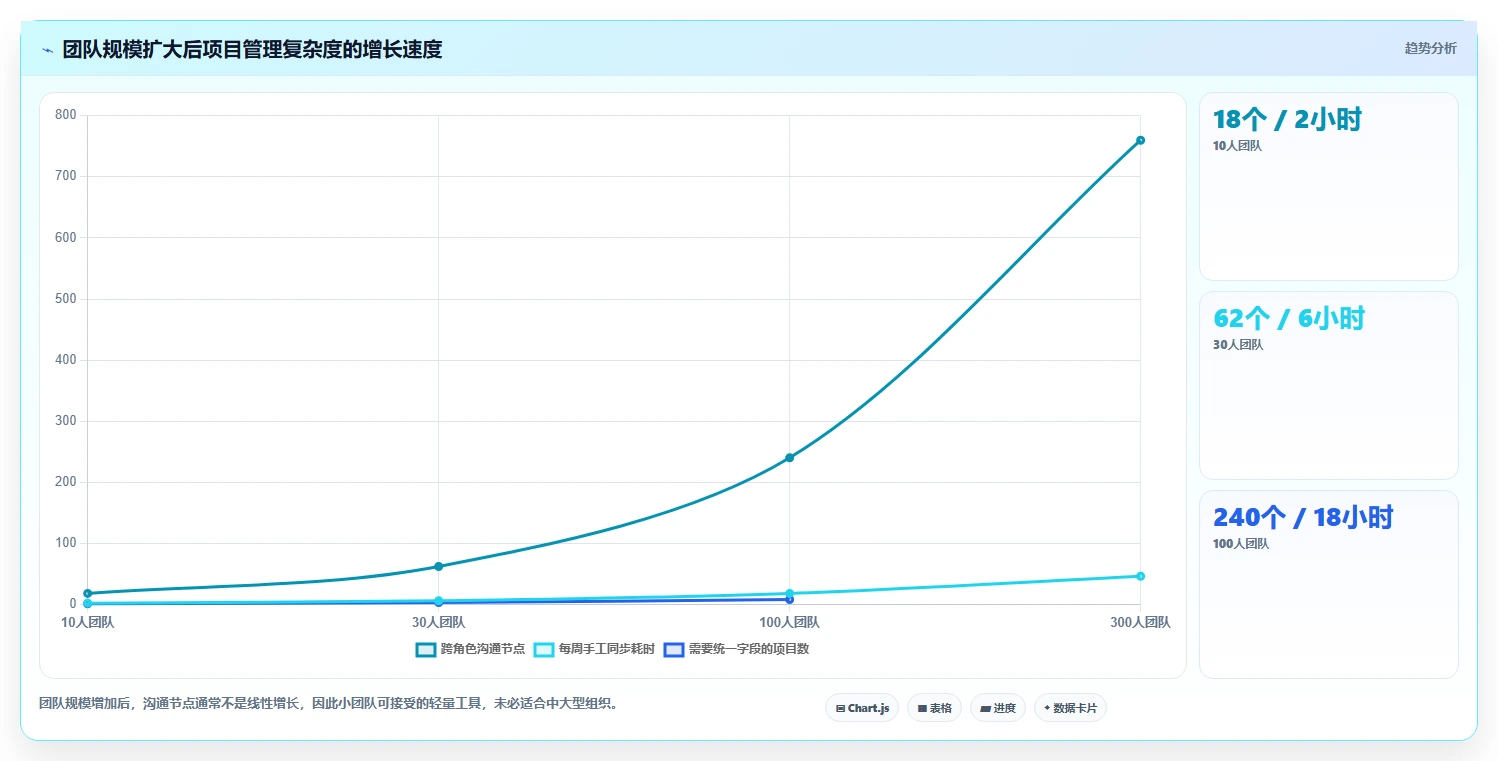Click the 10人团队 caption in the first card
1498x761 pixels.
coord(1237,146)
